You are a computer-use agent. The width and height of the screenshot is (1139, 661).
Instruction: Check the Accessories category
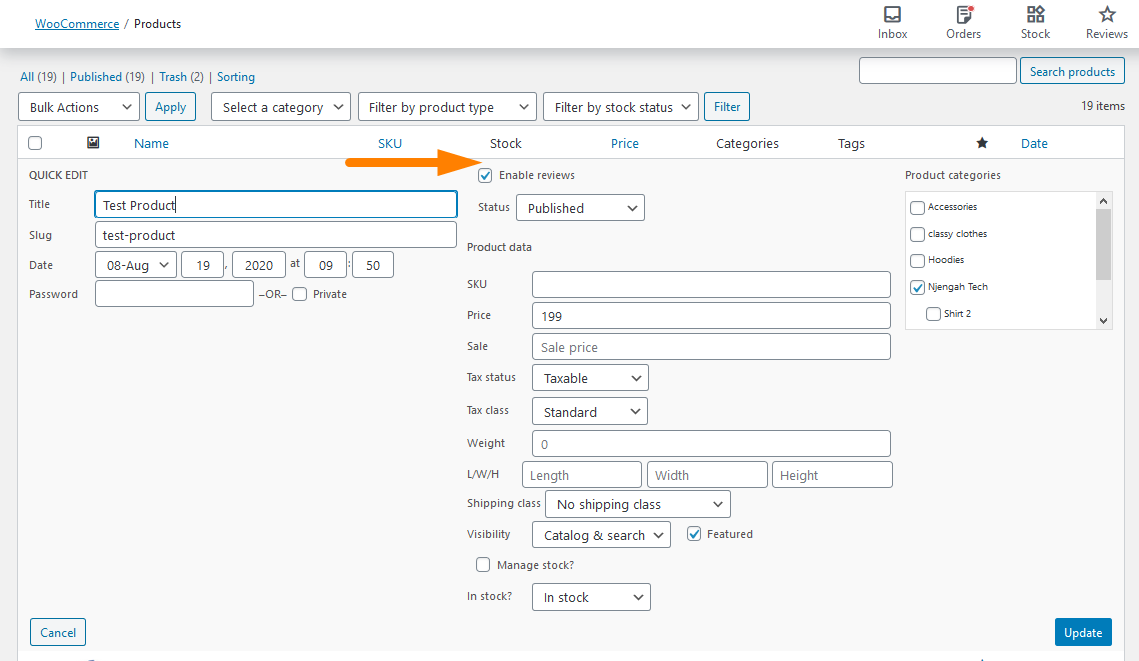917,208
